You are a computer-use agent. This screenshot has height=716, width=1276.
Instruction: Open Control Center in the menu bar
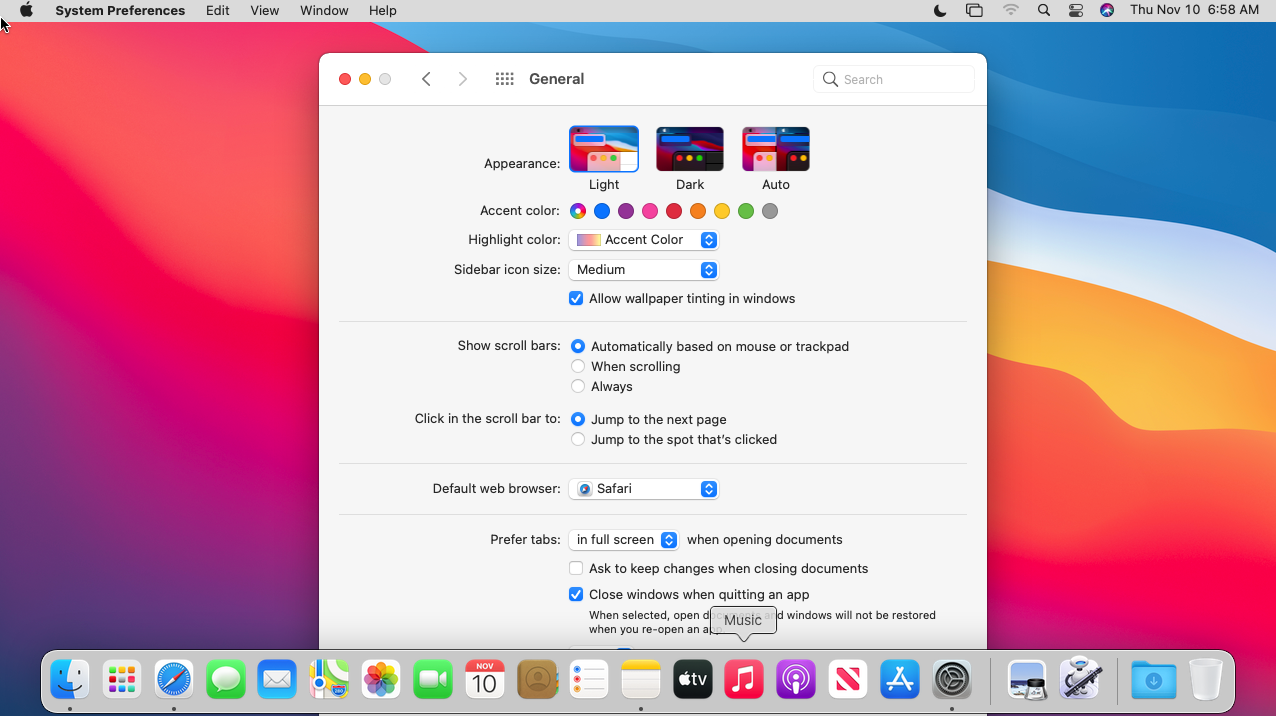coord(1076,10)
